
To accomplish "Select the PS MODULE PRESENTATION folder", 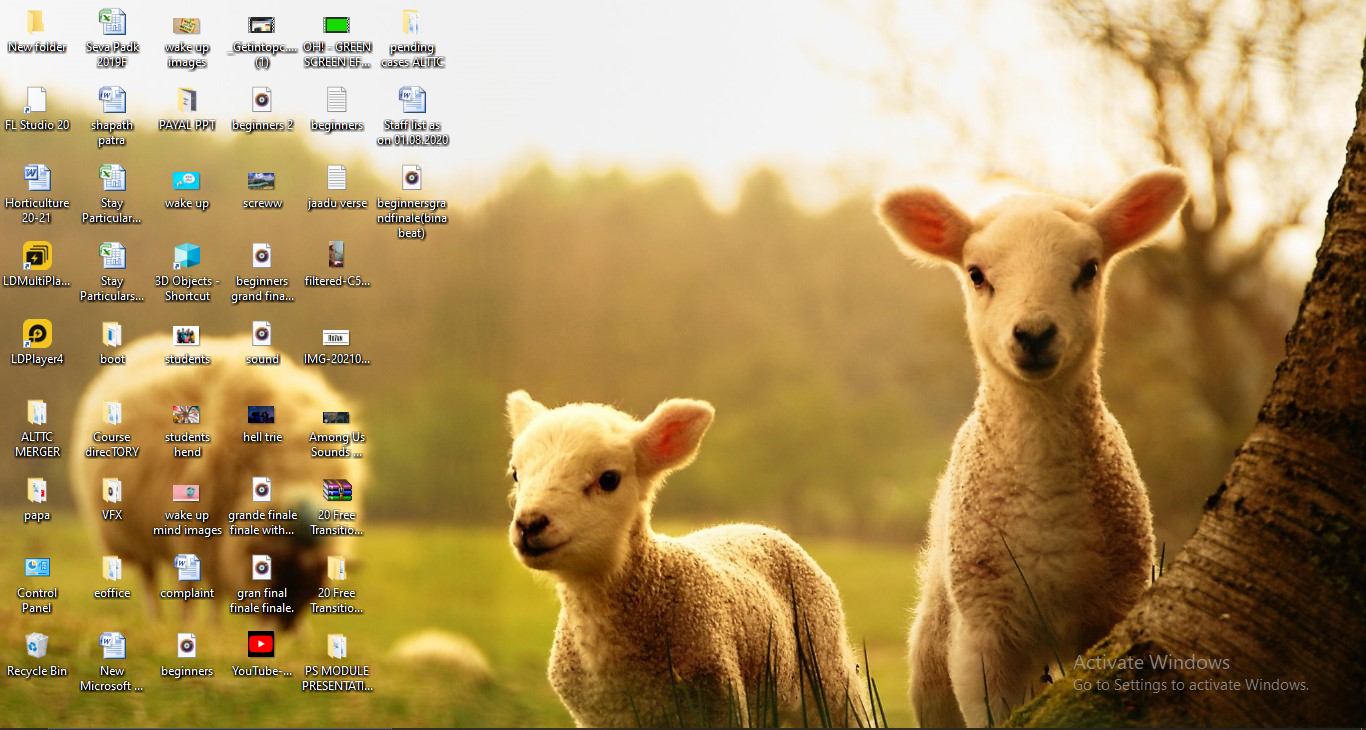I will pyautogui.click(x=336, y=646).
